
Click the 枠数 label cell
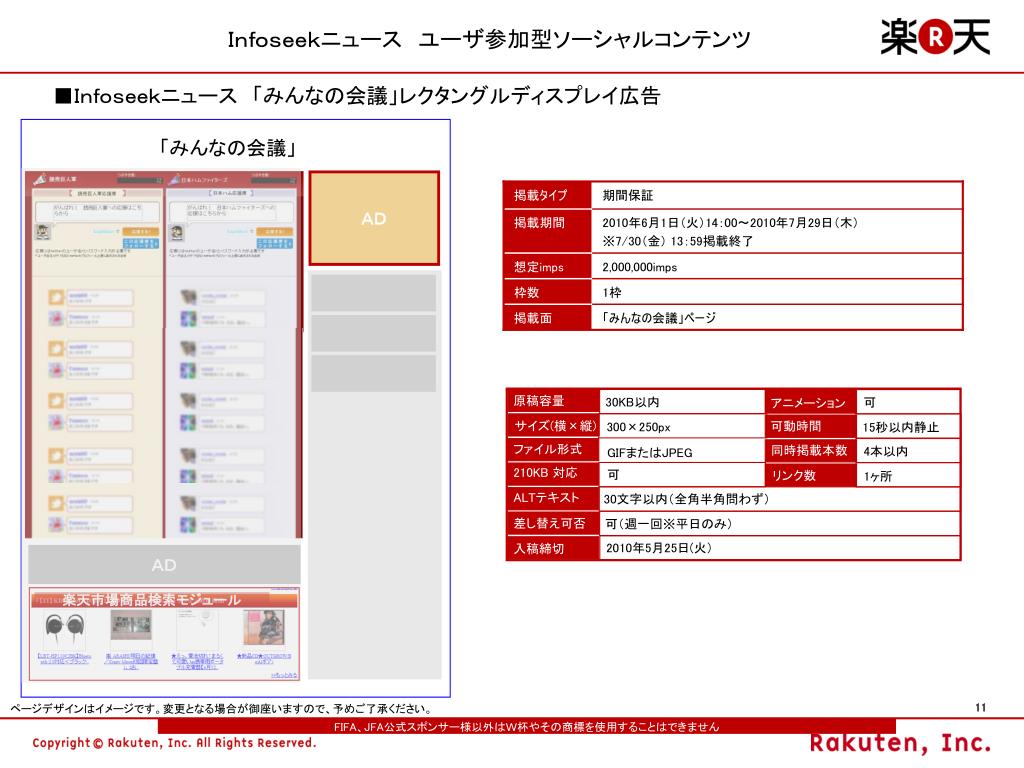547,292
